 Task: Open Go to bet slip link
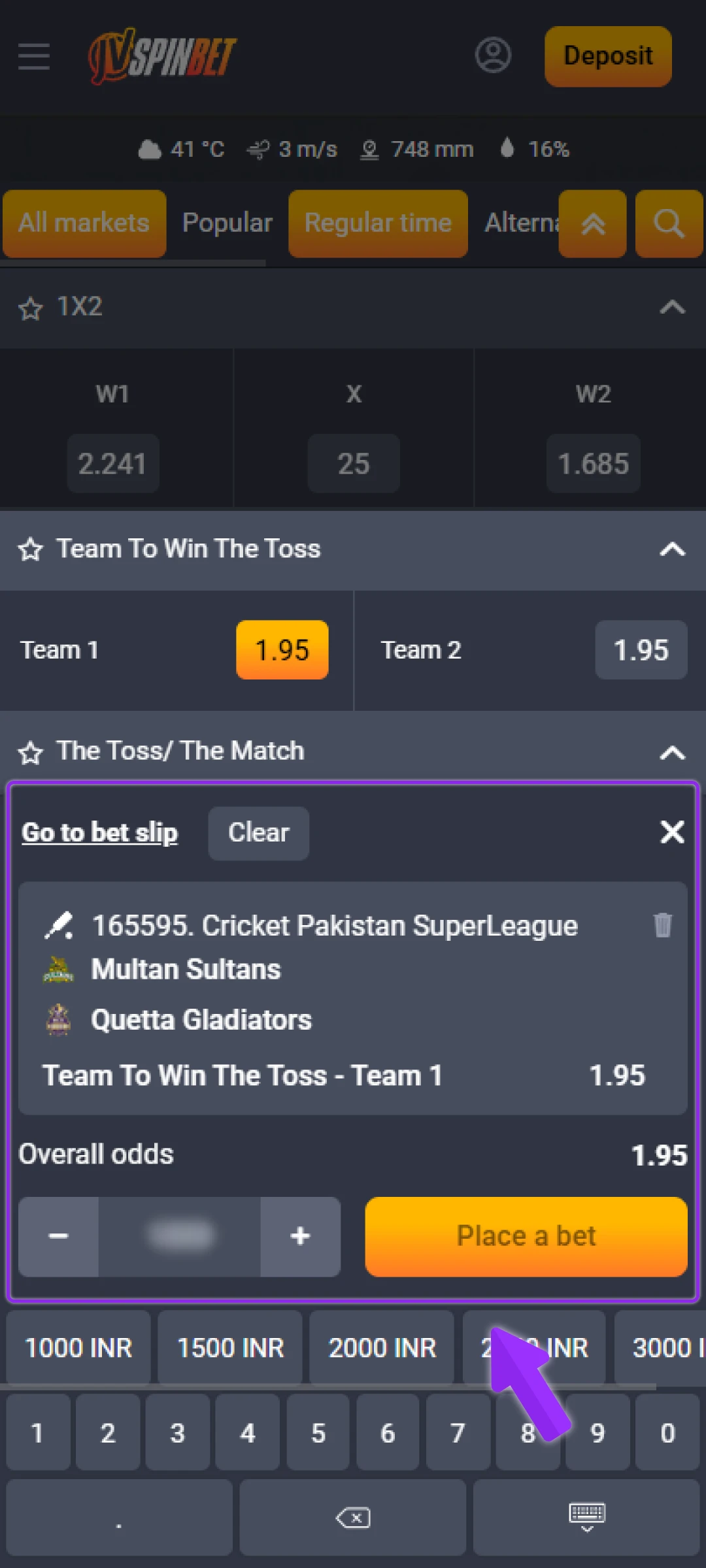[x=99, y=832]
